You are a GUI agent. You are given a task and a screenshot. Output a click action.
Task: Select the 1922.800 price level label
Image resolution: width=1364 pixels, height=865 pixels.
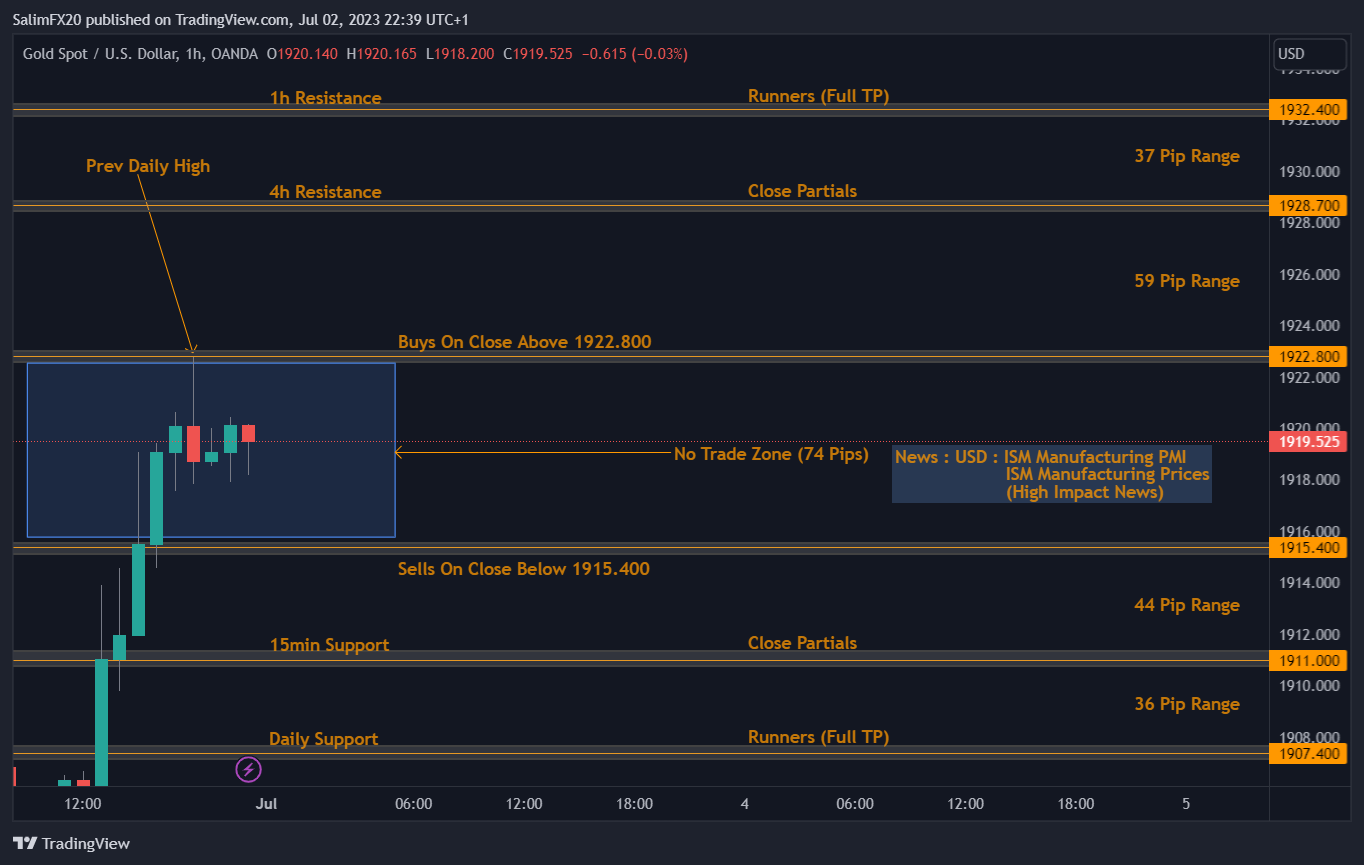point(1308,356)
